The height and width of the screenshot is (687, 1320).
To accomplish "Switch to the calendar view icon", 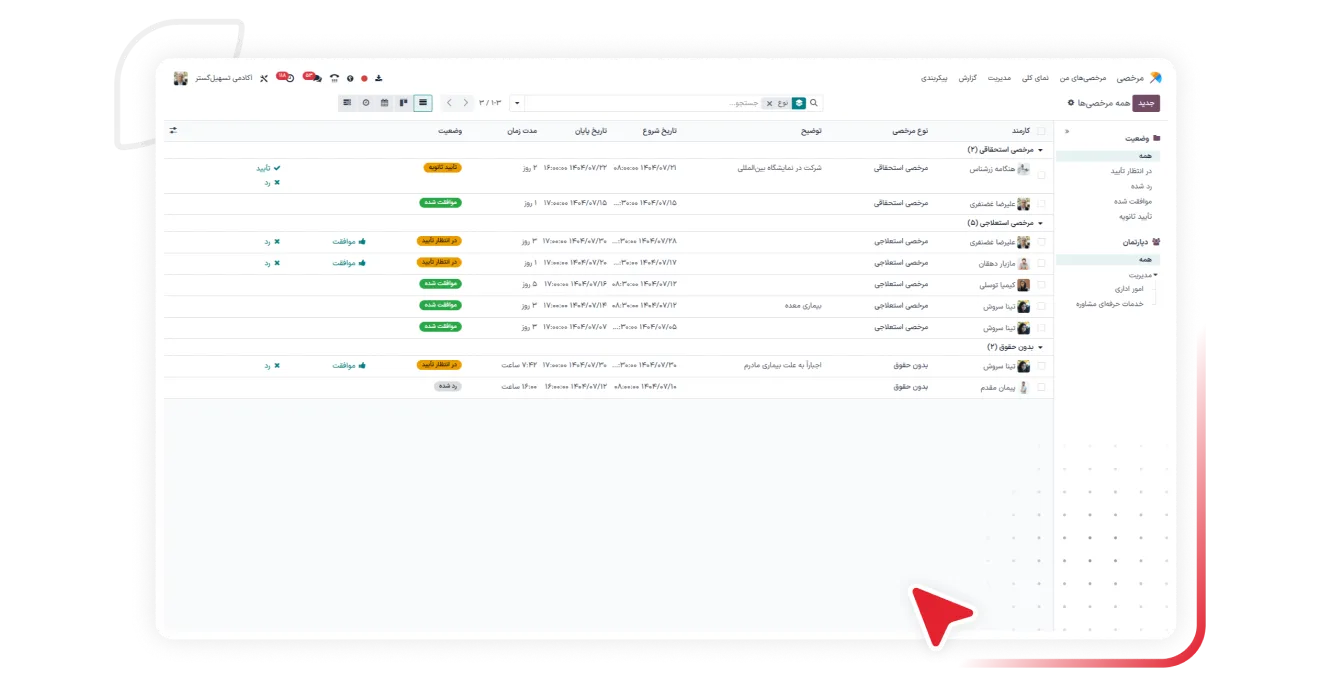I will 384,103.
